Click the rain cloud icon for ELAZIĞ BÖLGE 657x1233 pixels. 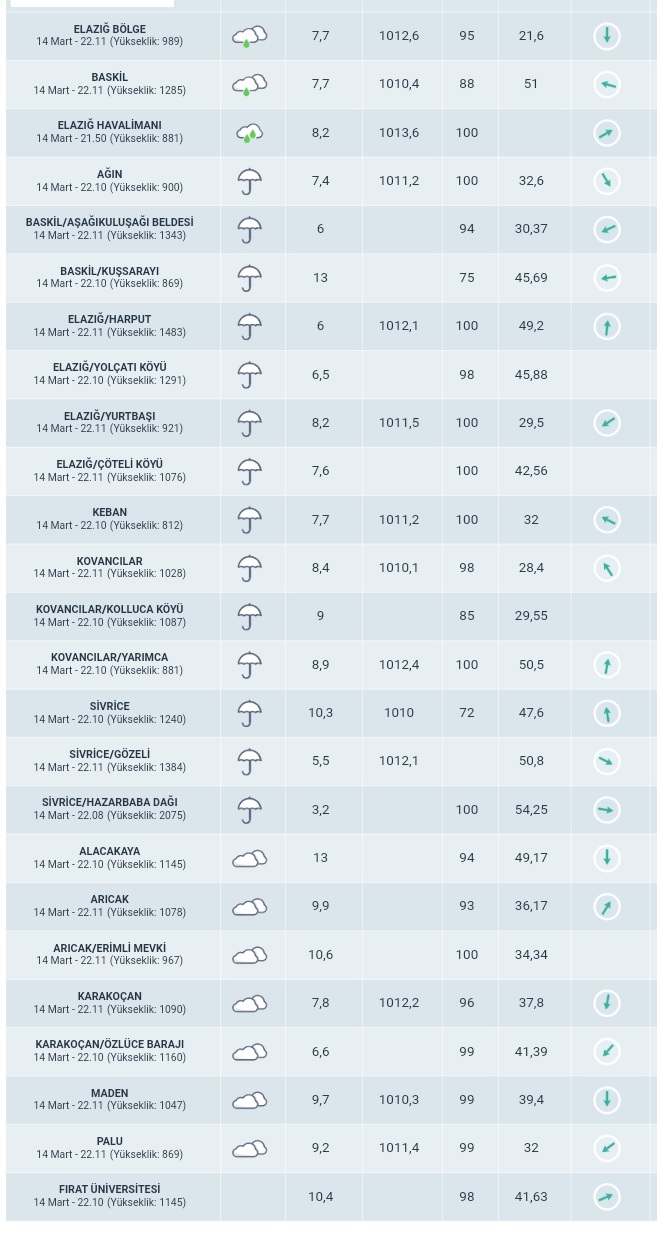coord(249,37)
